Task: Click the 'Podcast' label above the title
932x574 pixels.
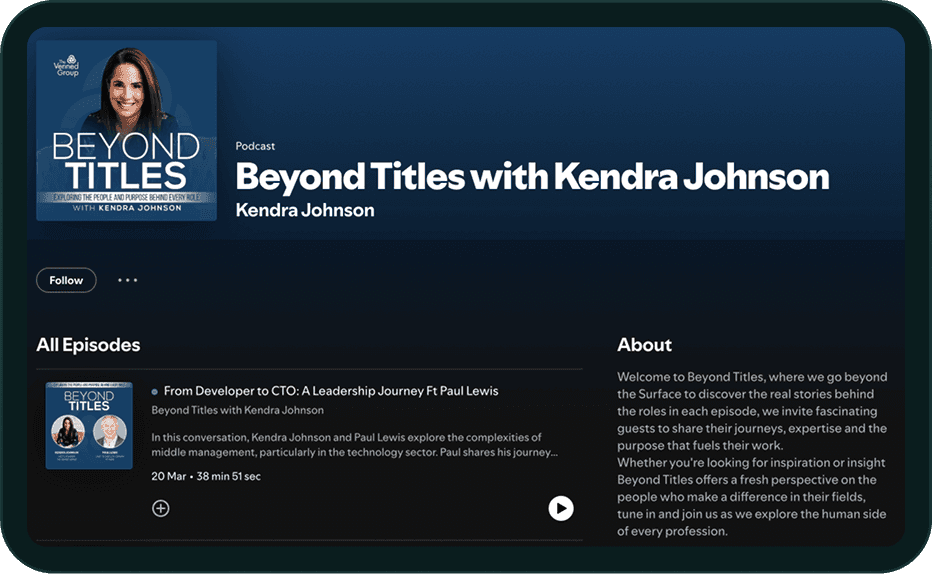Action: pos(255,146)
